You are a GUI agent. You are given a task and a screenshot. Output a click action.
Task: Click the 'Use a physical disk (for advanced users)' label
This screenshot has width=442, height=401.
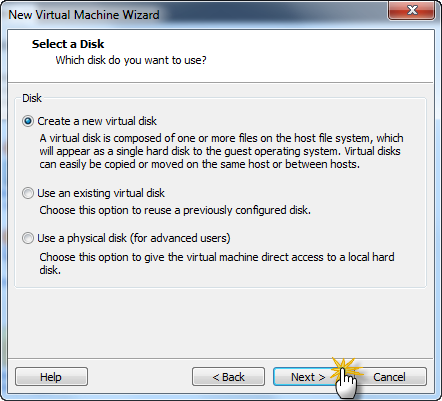(134, 238)
